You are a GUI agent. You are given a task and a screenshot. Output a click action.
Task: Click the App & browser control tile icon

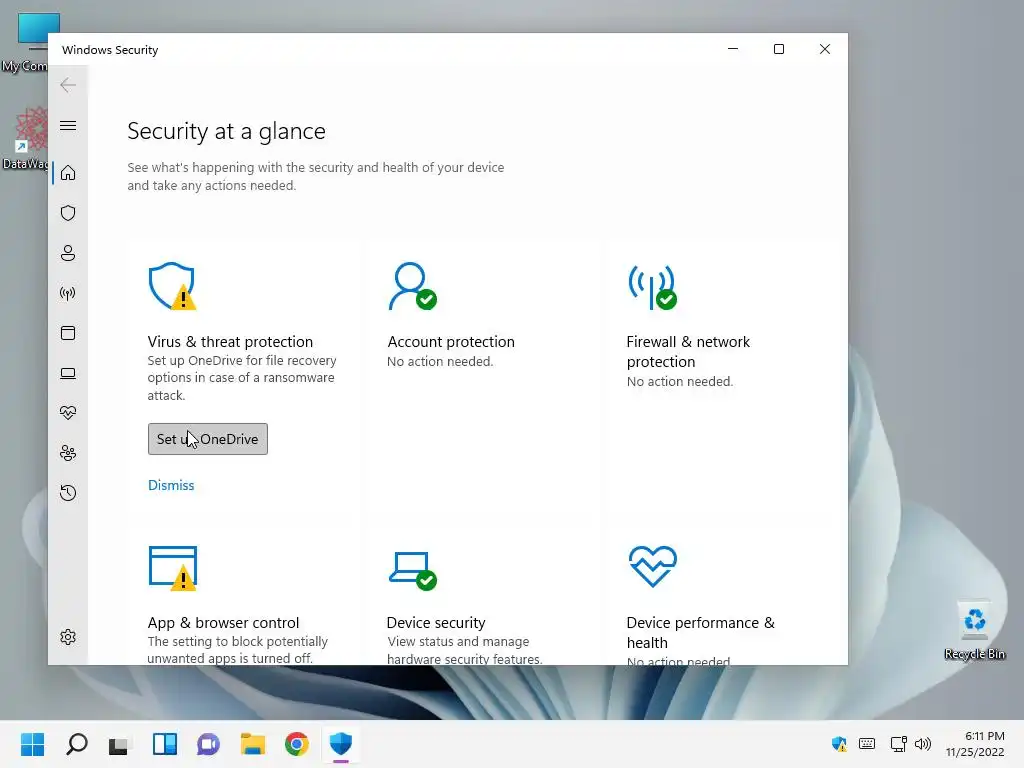pos(173,568)
